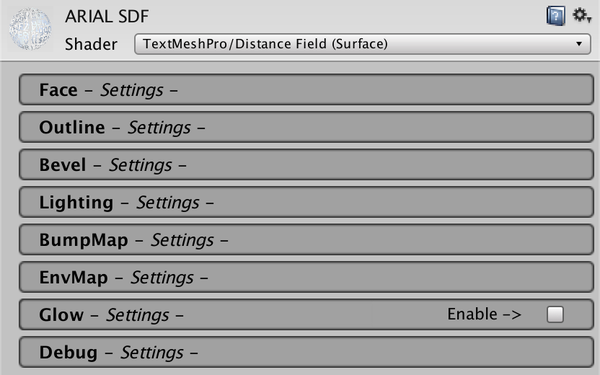This screenshot has height=375, width=600.
Task: Click the ARIAL SDF material name
Action: click(107, 16)
